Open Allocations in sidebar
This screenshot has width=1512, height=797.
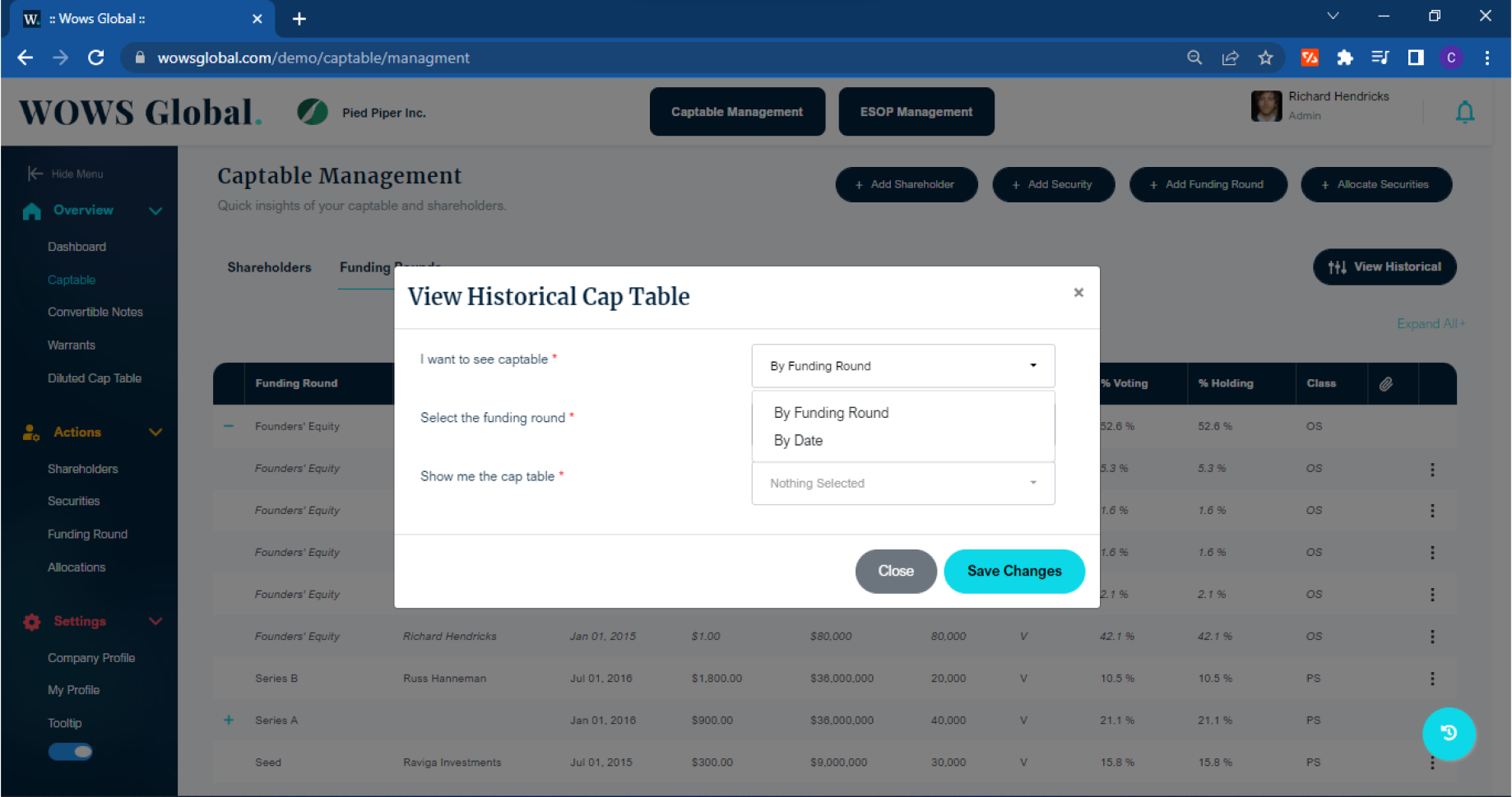77,568
